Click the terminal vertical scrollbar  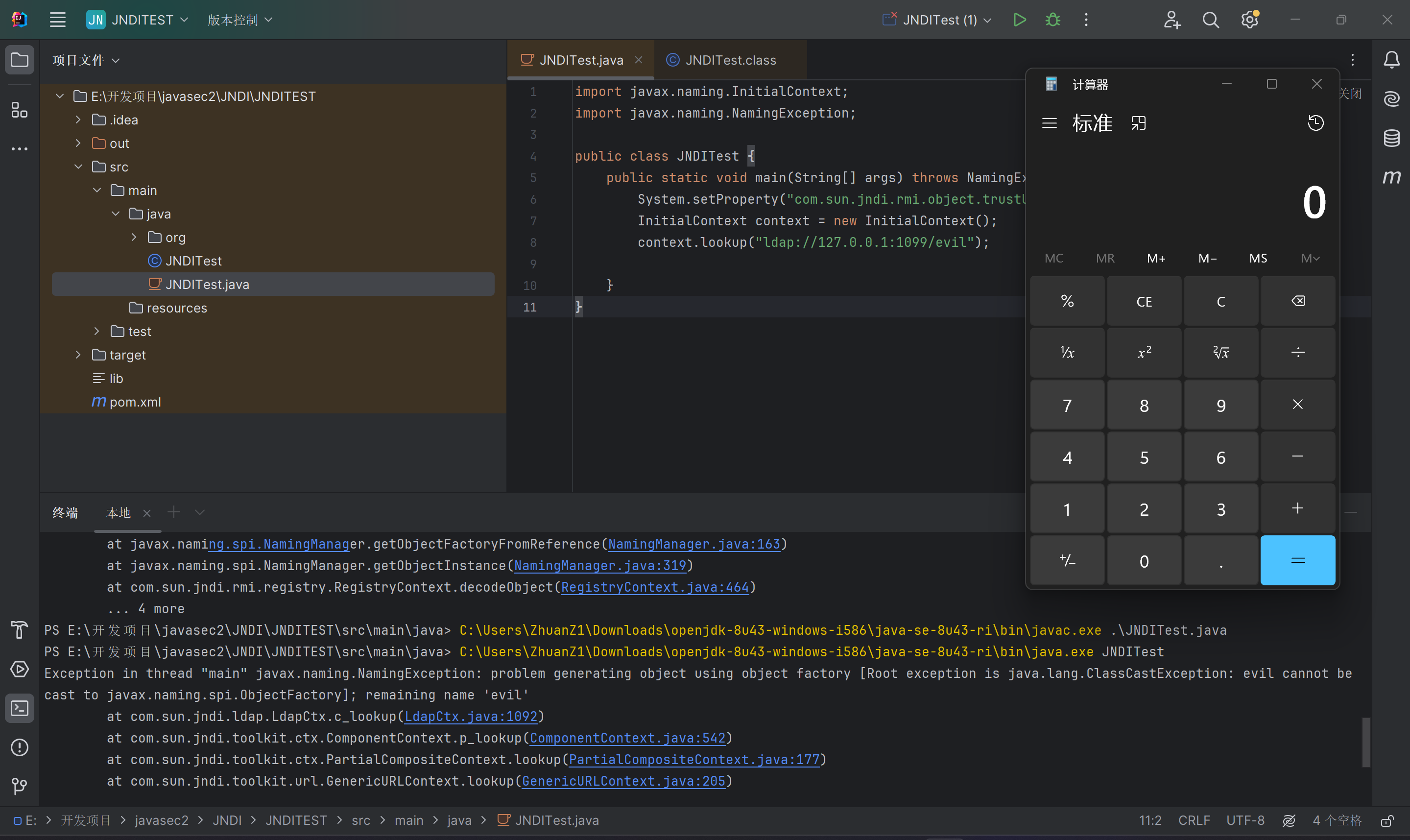pos(1365,742)
